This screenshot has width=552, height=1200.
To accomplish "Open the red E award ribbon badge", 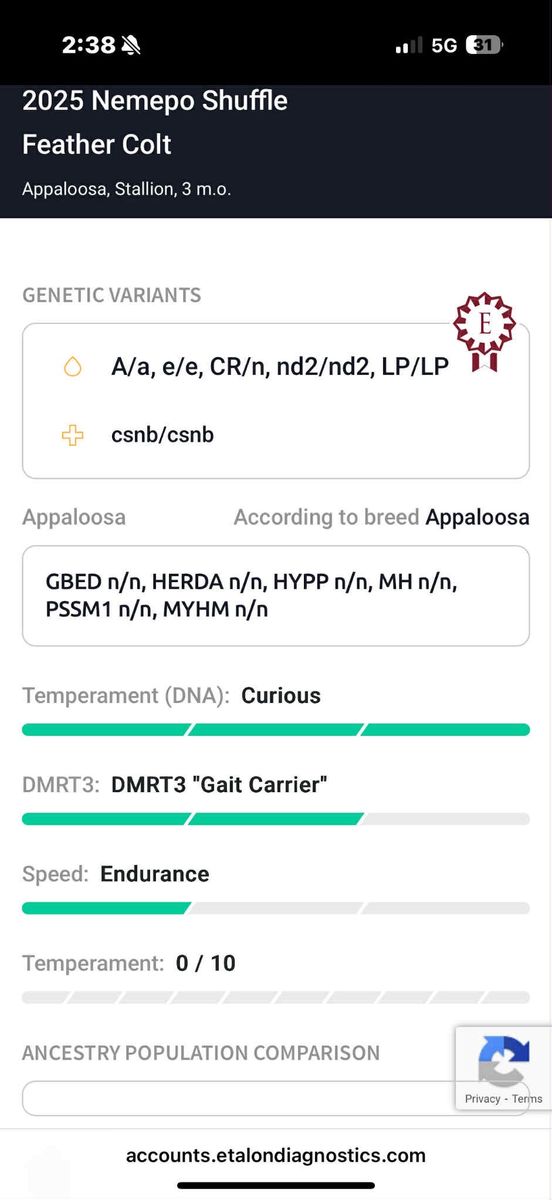I will click(484, 333).
